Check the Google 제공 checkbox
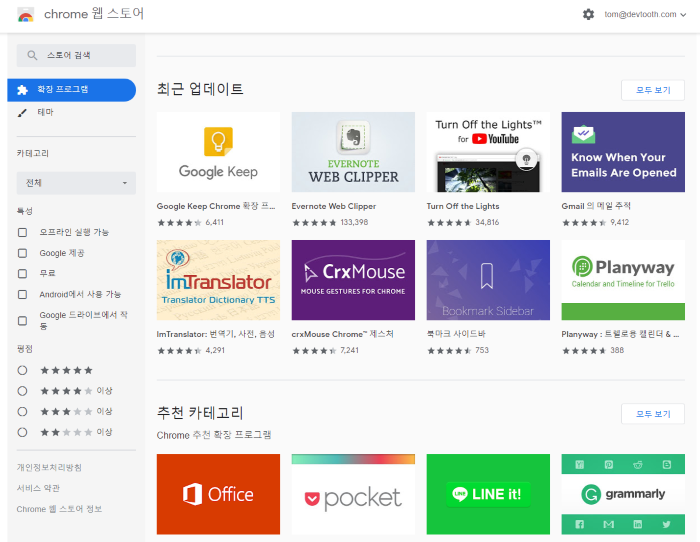This screenshot has height=542, width=700. pyautogui.click(x=22, y=253)
